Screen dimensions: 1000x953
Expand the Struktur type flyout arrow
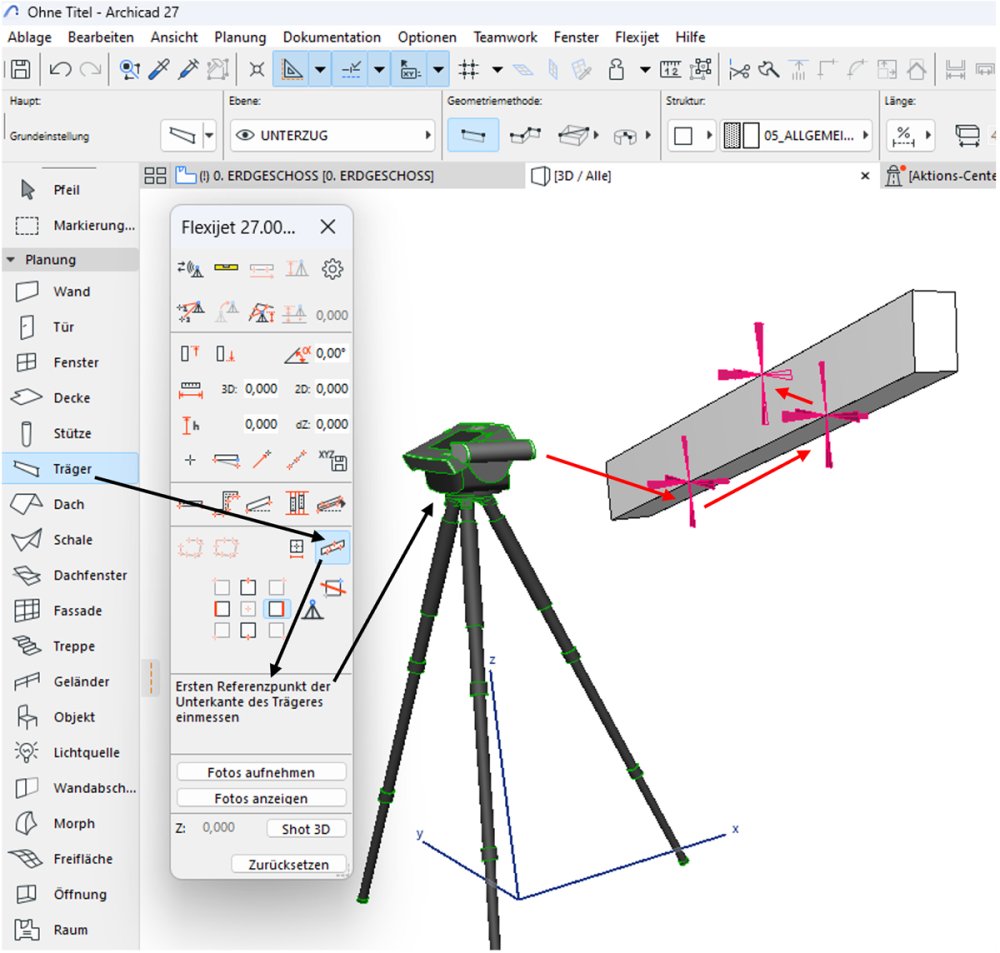709,135
